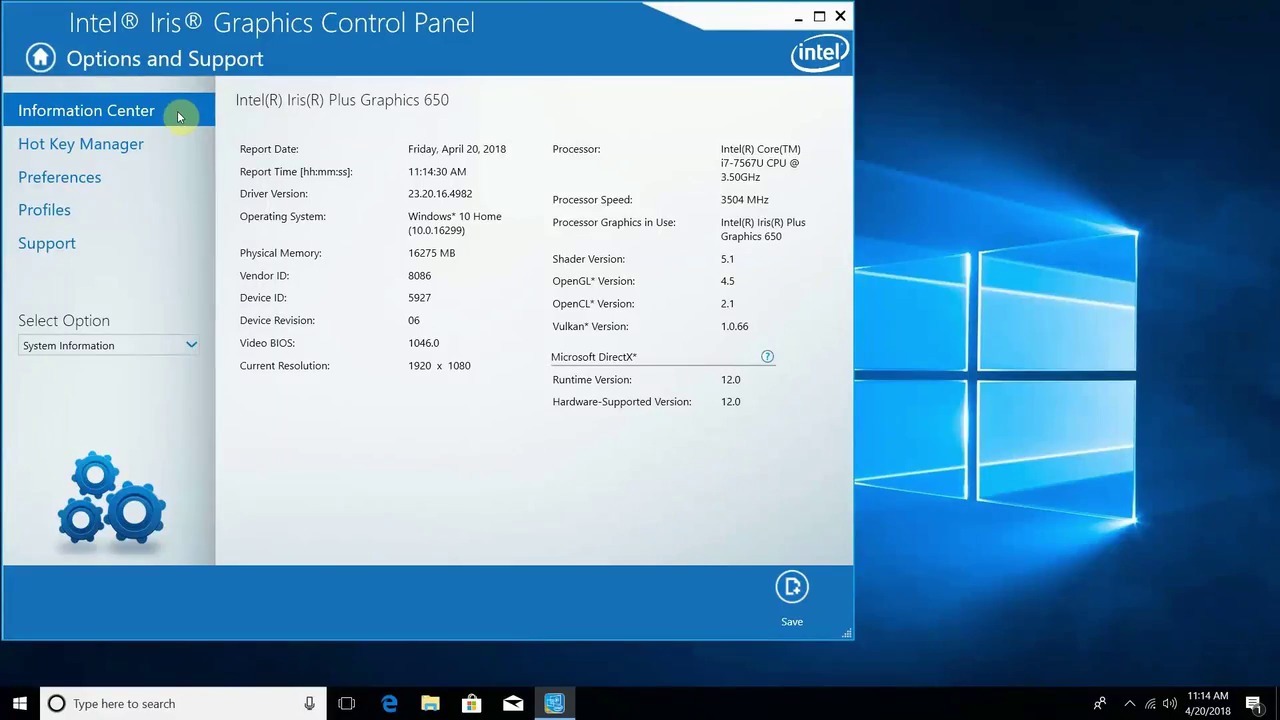Viewport: 1280px width, 720px height.
Task: Click the Cortana circle search icon
Action: (57, 703)
